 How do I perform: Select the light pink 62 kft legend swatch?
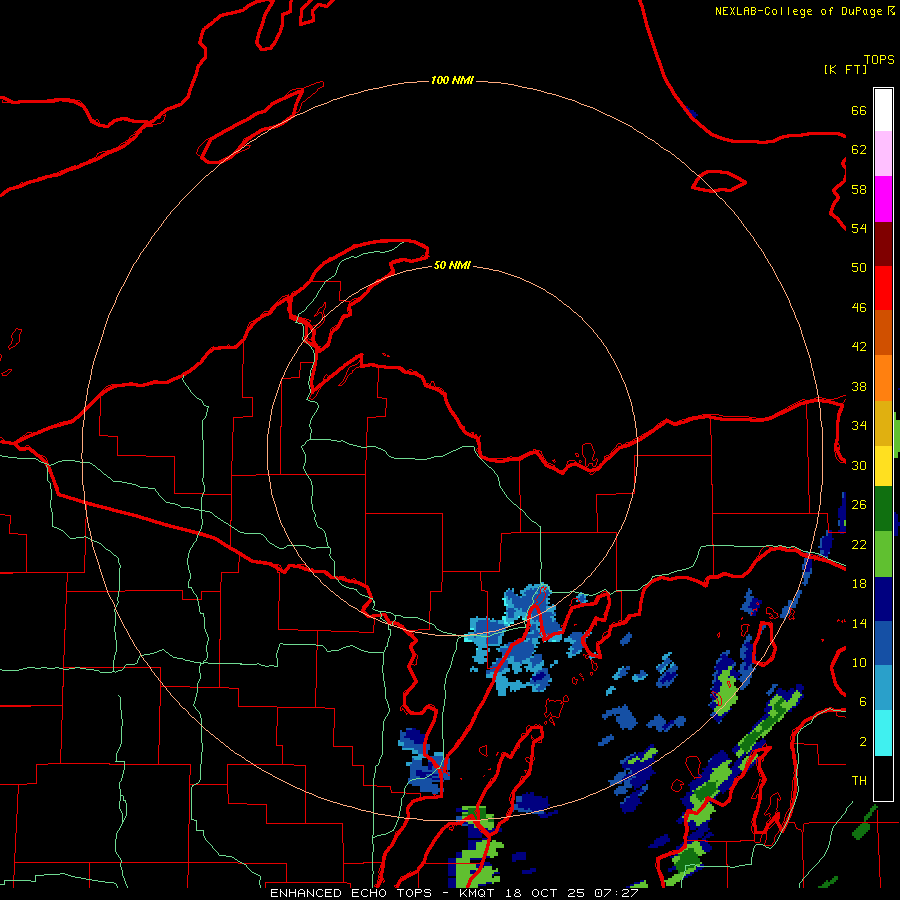883,154
